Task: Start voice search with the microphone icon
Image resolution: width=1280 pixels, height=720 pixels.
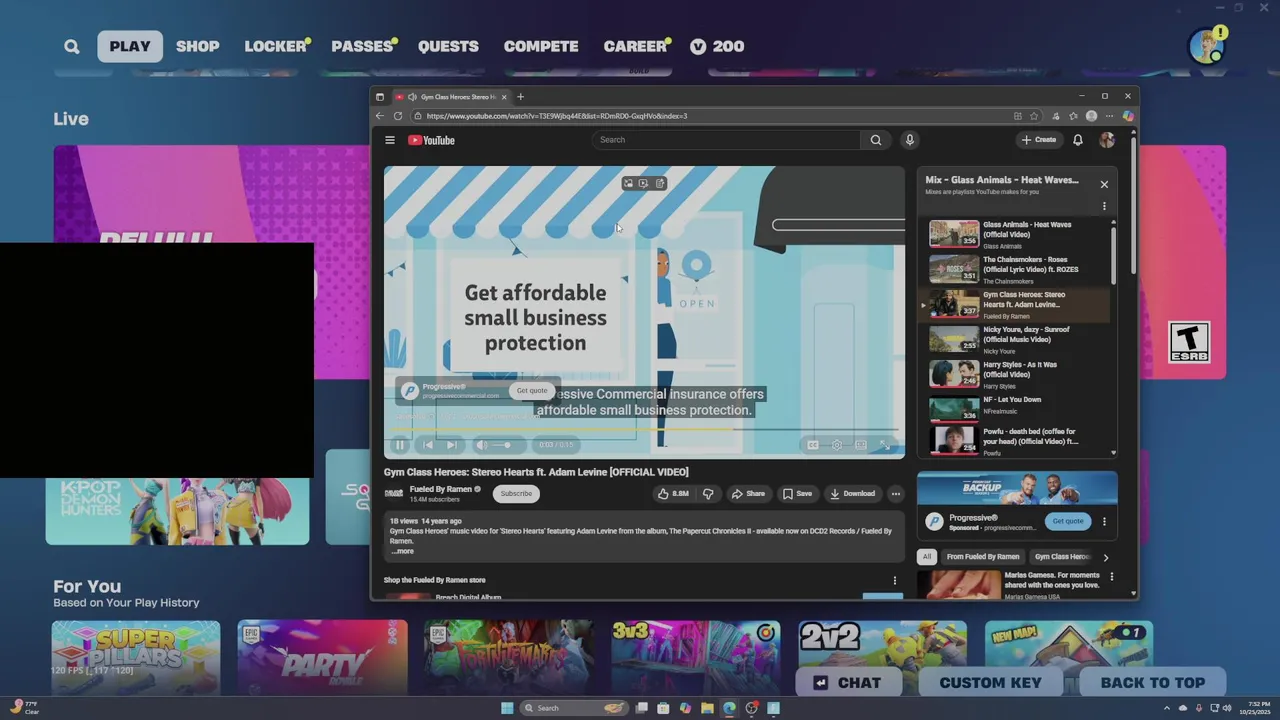Action: [909, 140]
